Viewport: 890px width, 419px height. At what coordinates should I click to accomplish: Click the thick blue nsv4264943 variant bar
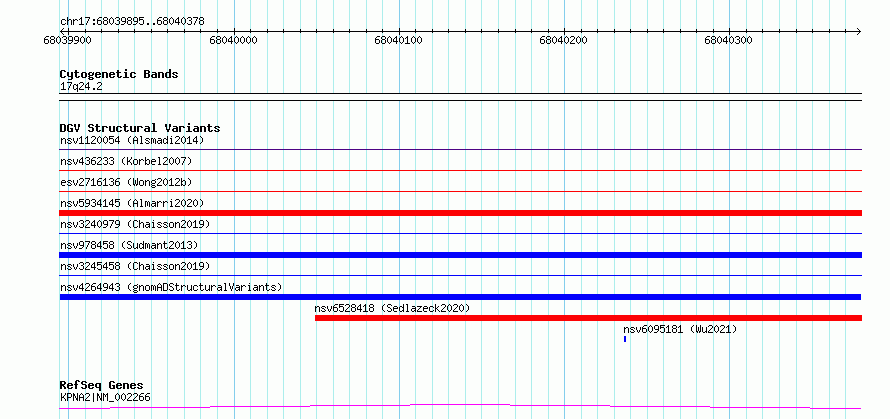click(460, 297)
